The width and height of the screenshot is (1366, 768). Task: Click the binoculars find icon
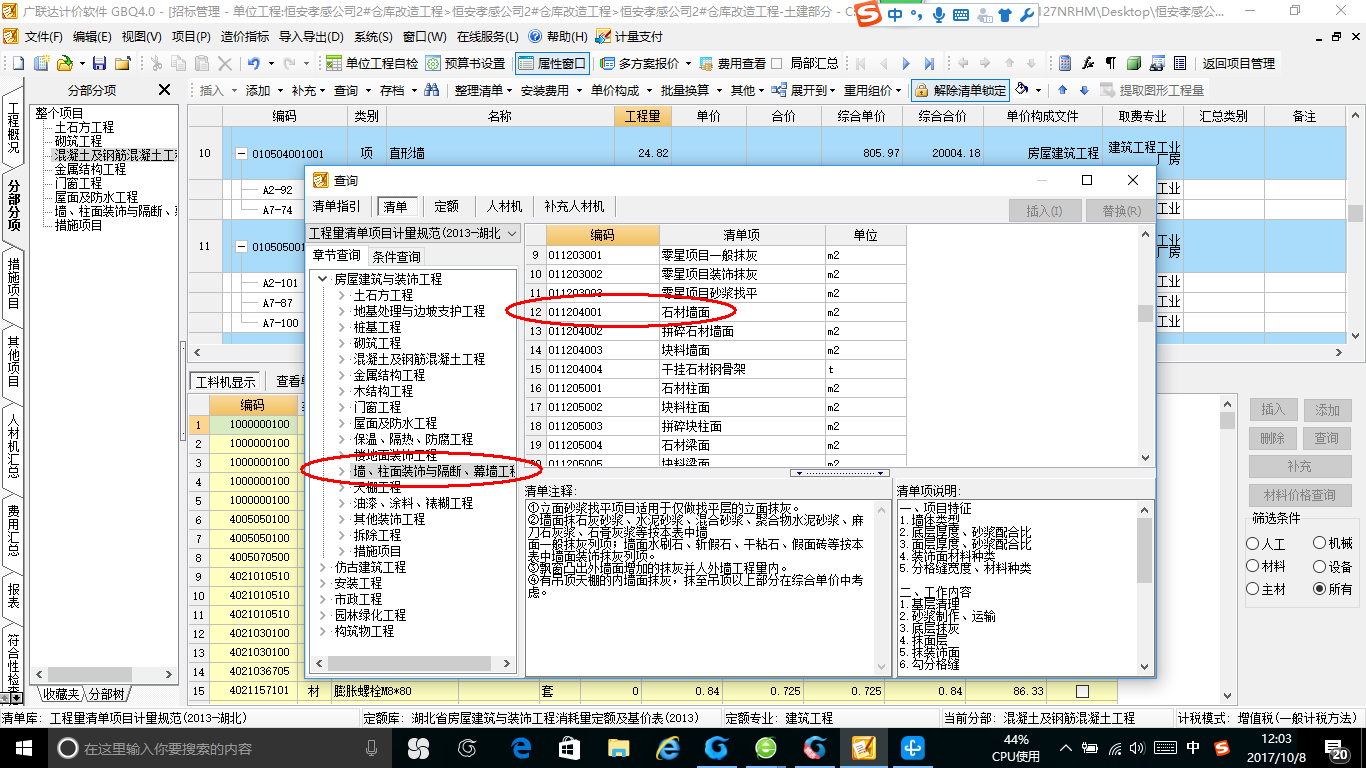pyautogui.click(x=431, y=90)
